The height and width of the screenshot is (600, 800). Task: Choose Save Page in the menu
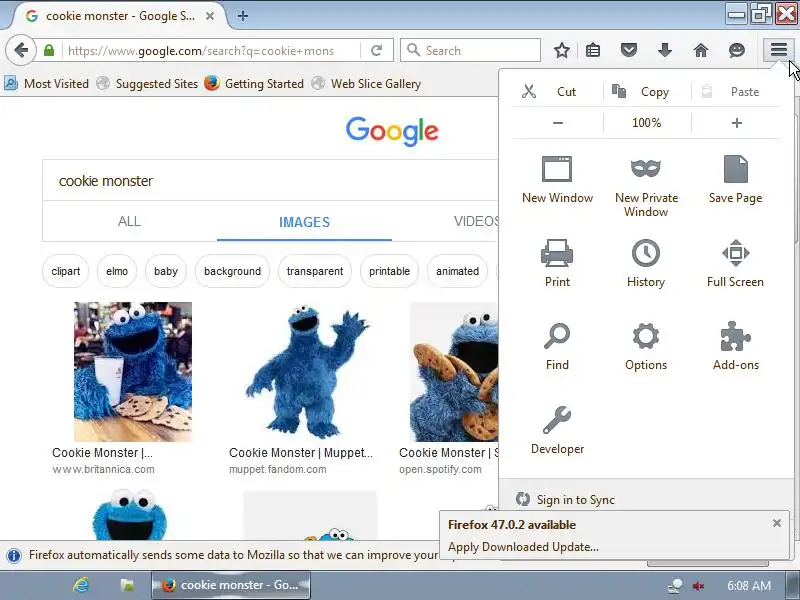pyautogui.click(x=735, y=180)
